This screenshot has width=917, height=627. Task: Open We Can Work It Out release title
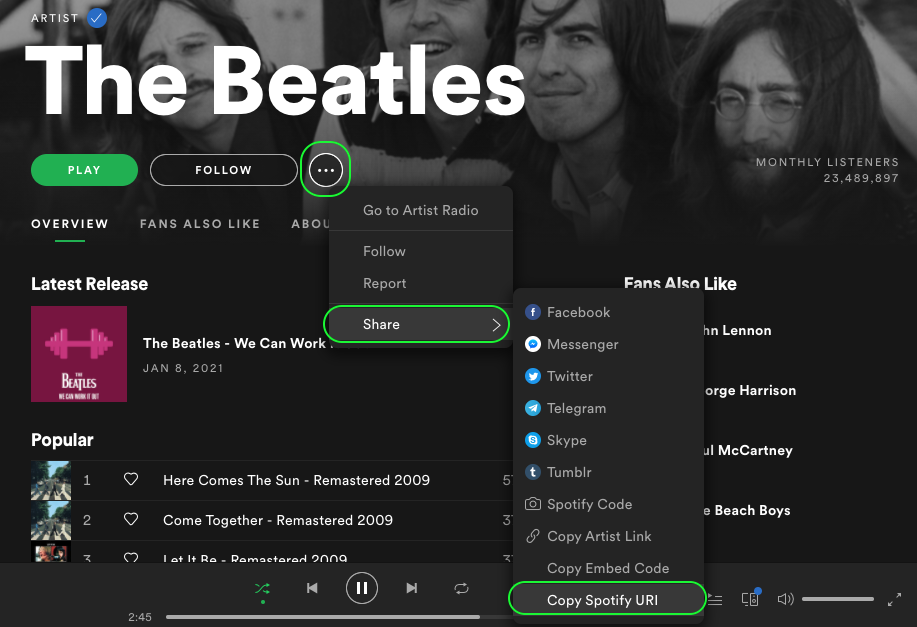(235, 343)
